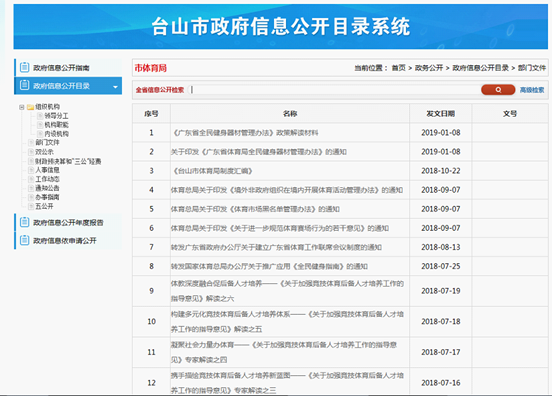Click the 发文日期 column header
The image size is (552, 396).
(x=440, y=114)
